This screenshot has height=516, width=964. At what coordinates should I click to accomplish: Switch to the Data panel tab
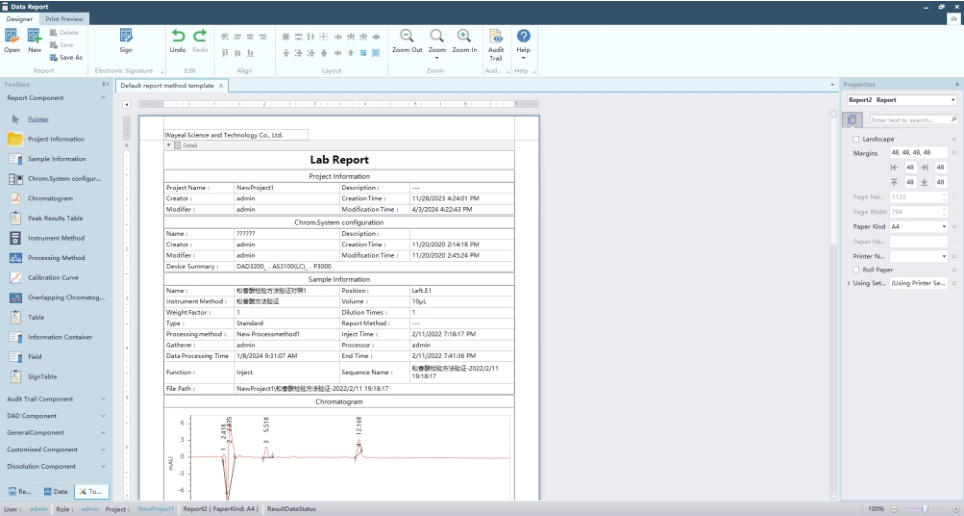[55, 492]
